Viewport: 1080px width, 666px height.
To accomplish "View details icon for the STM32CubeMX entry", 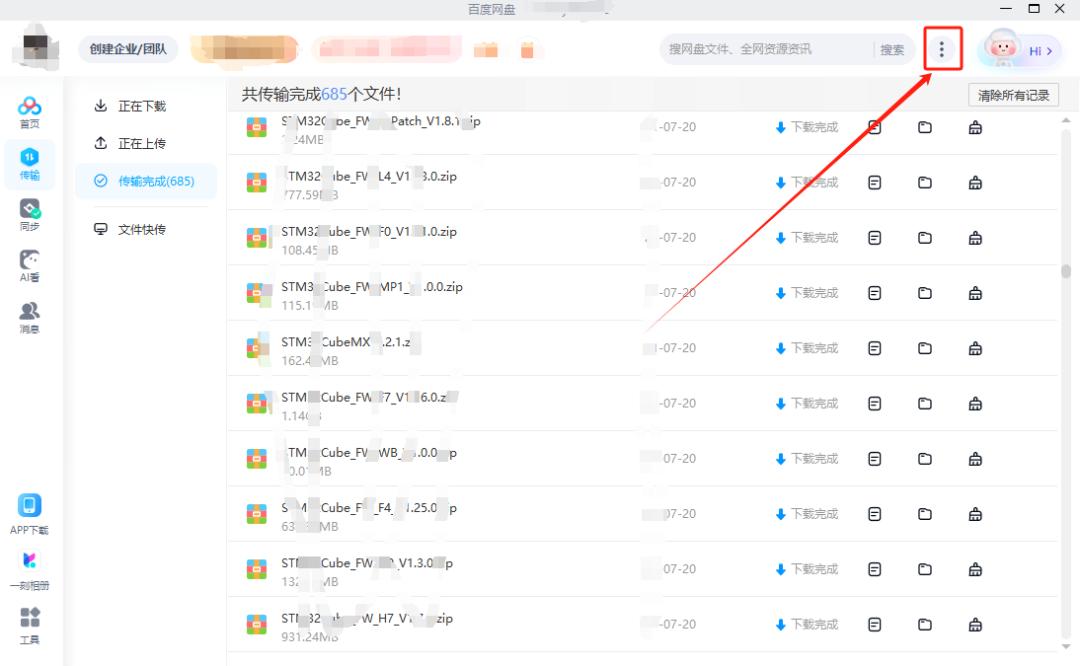I will 874,348.
